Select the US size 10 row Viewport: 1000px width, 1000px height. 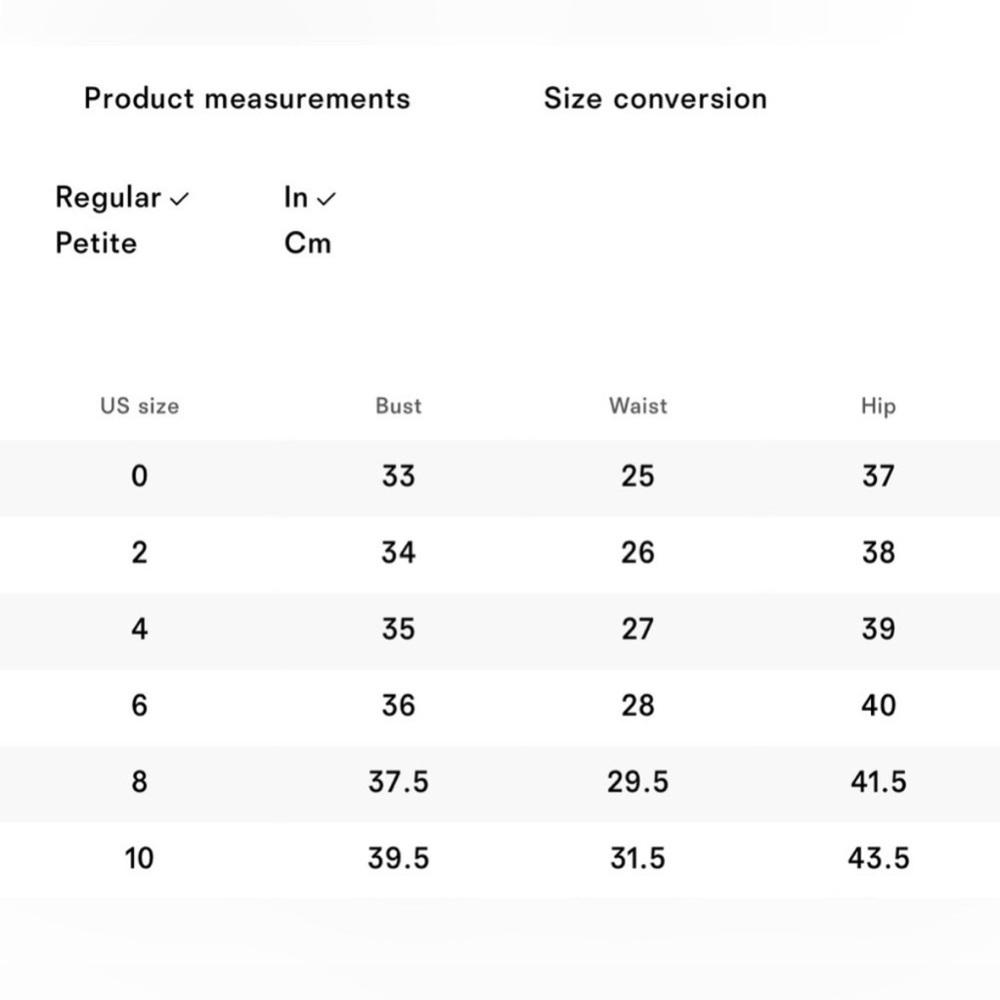pos(139,858)
